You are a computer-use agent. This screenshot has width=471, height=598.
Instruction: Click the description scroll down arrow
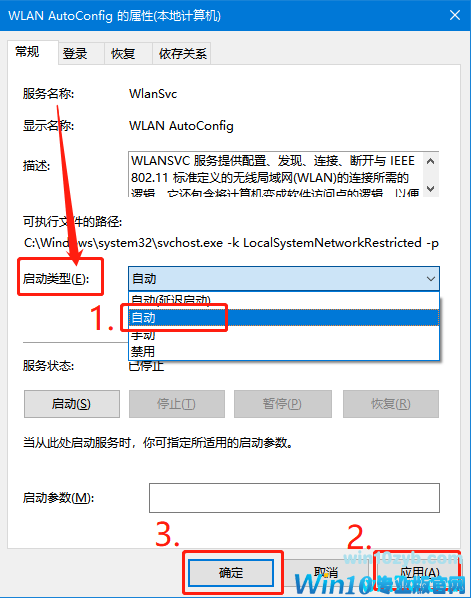431,188
